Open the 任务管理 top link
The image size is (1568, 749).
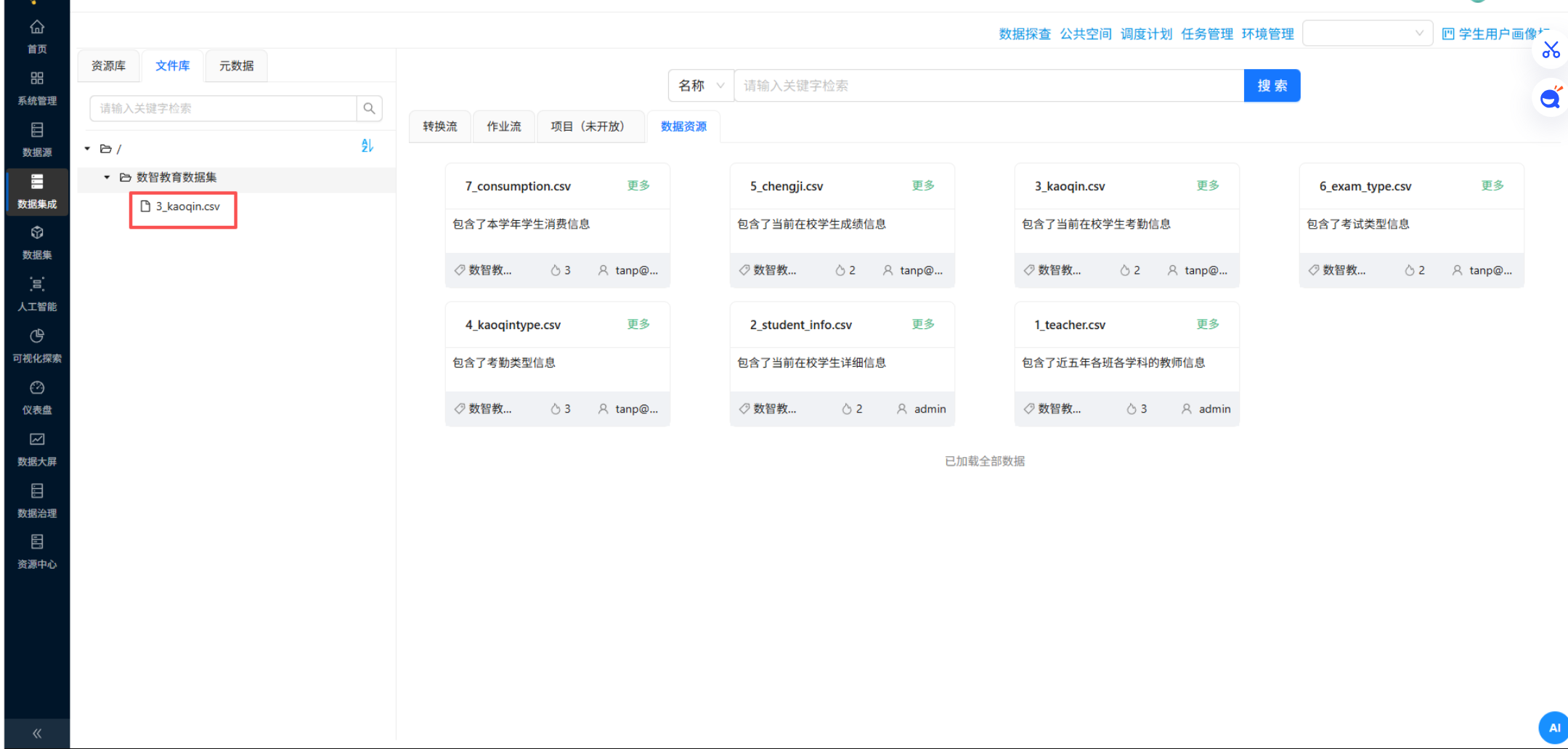[1207, 34]
